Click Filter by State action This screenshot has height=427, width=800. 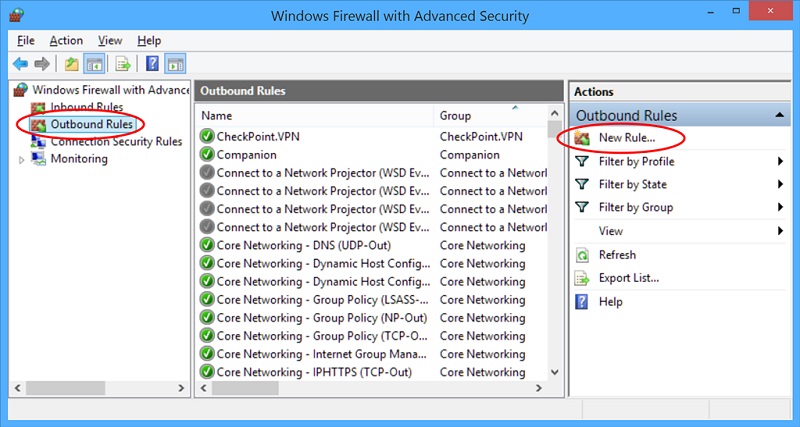click(633, 184)
